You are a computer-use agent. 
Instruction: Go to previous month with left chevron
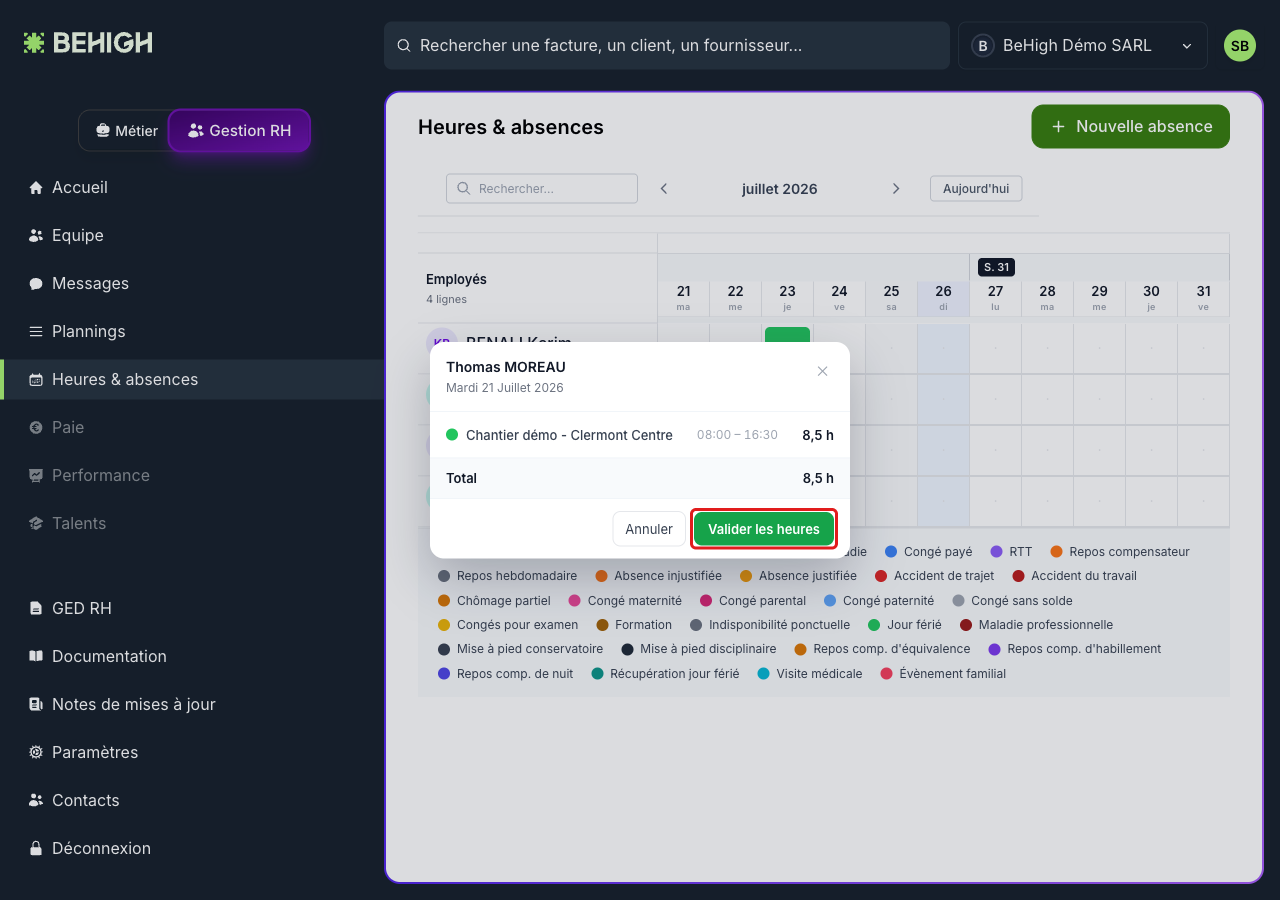(x=664, y=189)
